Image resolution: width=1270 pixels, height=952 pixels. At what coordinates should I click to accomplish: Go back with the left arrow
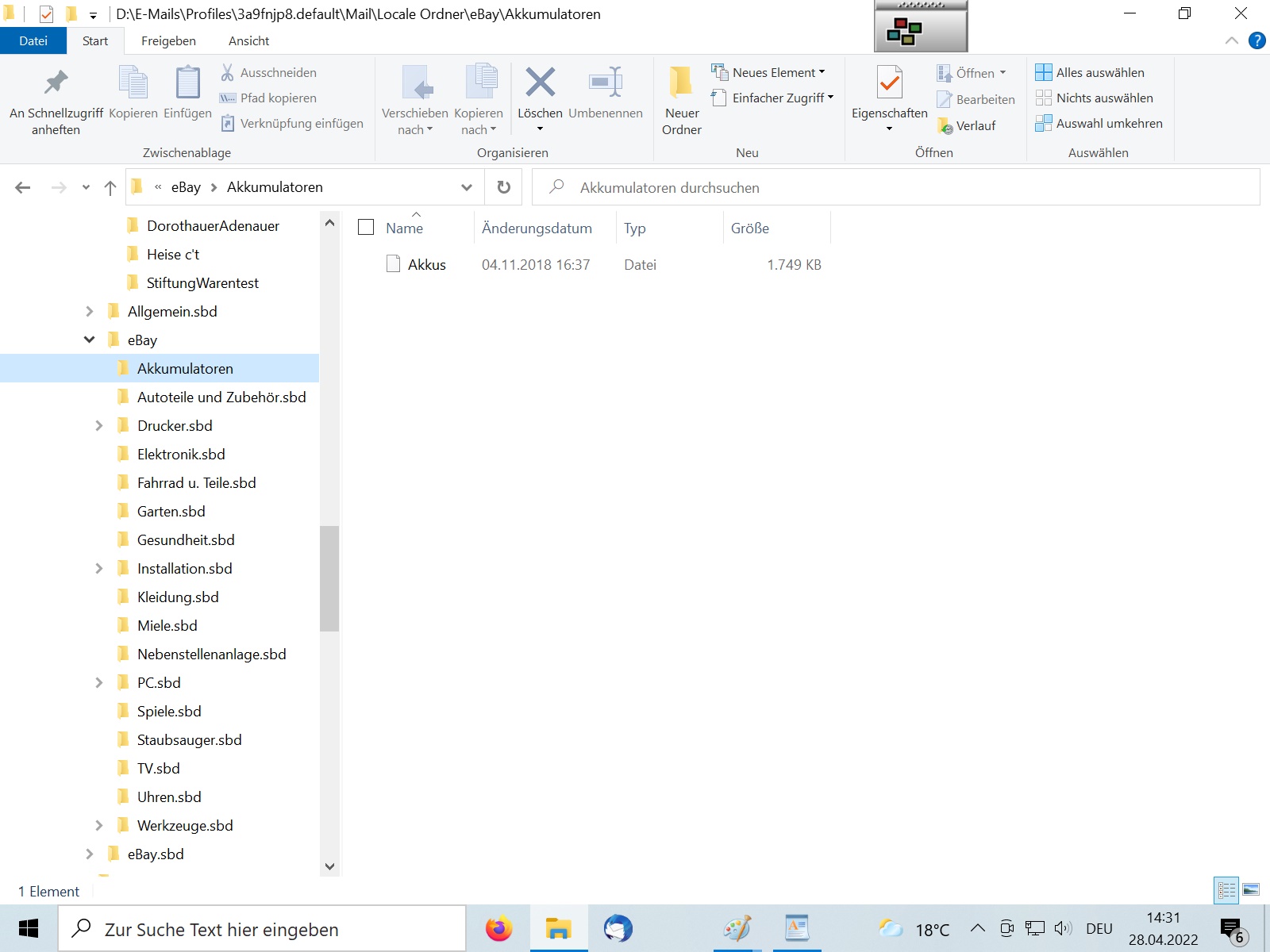(23, 187)
